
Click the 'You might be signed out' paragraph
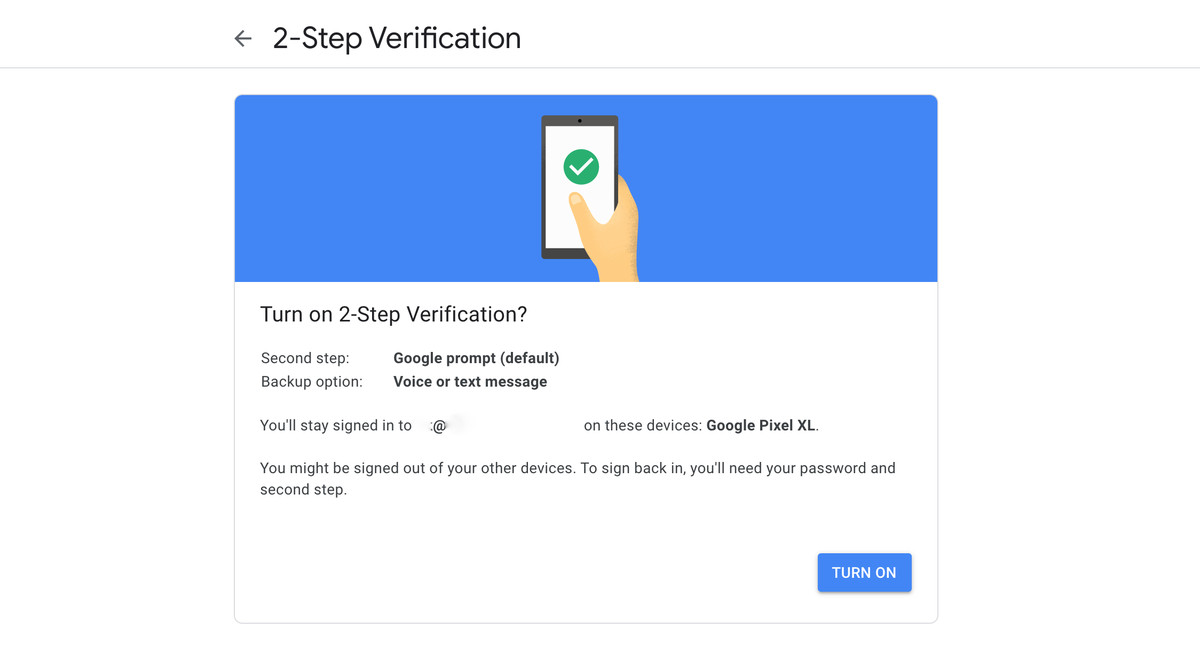coord(578,479)
